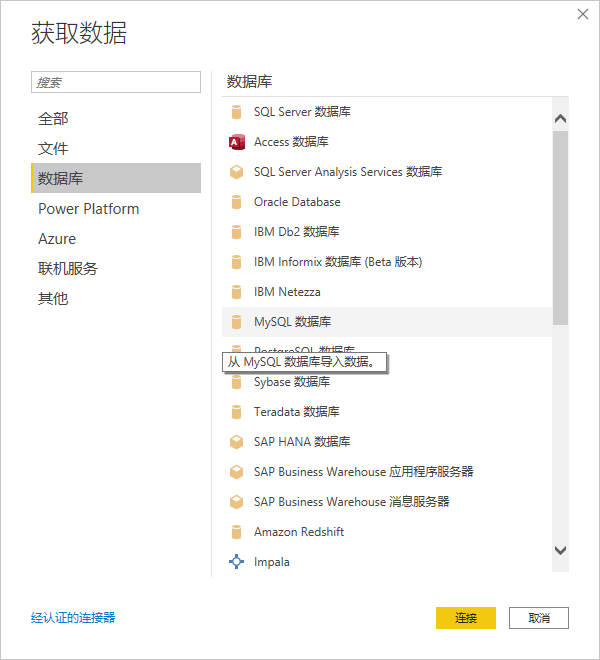Focus the 搜索 input box
The height and width of the screenshot is (660, 600).
pyautogui.click(x=116, y=82)
